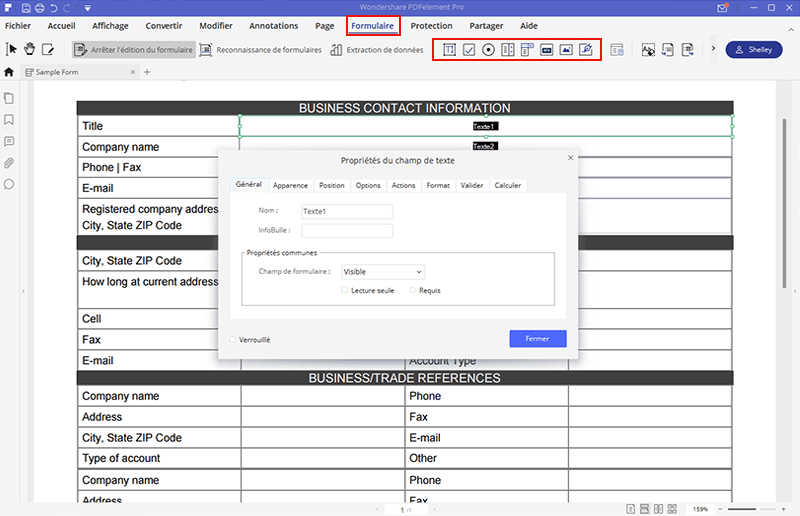Enable the Lecture seule checkbox

click(x=345, y=290)
